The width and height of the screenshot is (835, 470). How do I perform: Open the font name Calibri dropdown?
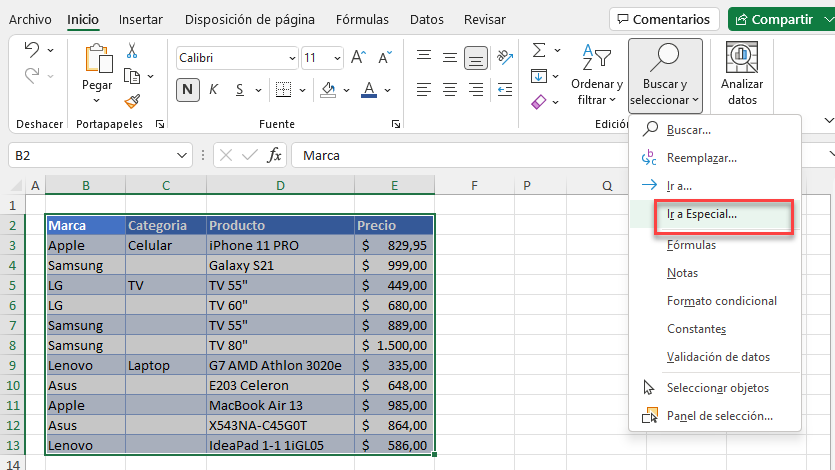pyautogui.click(x=292, y=58)
